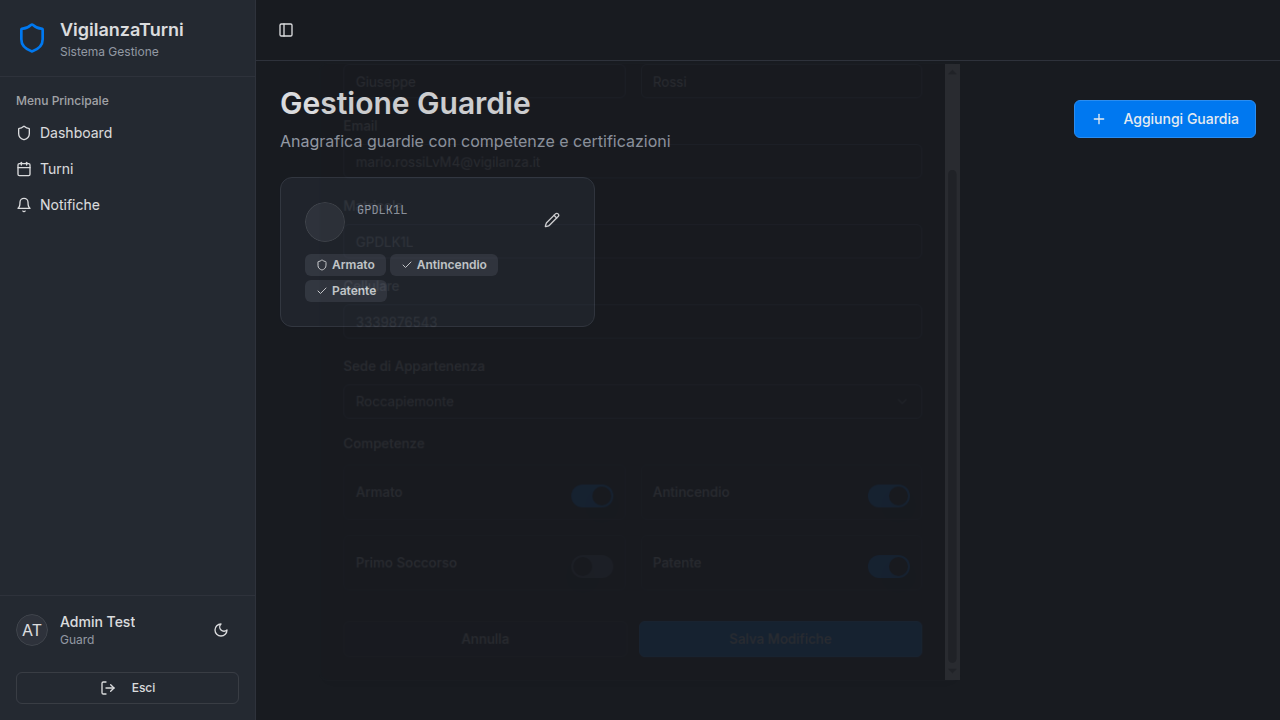
Task: Click the pencil edit icon on the guard card
Action: point(552,220)
